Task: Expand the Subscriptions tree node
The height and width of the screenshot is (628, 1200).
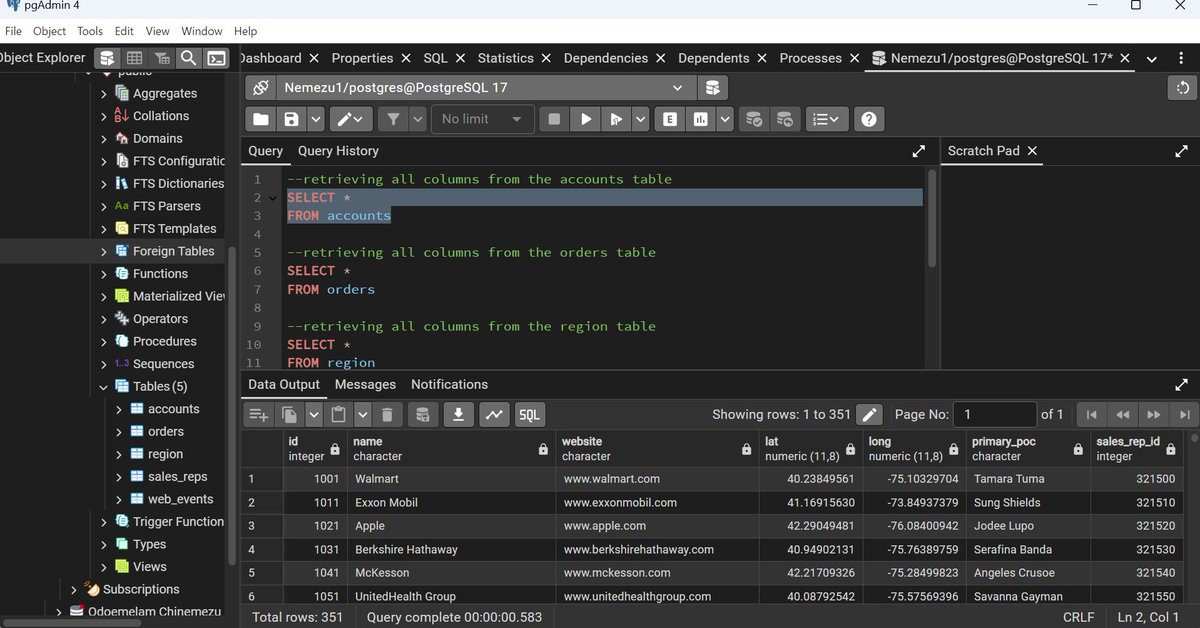Action: 74,590
